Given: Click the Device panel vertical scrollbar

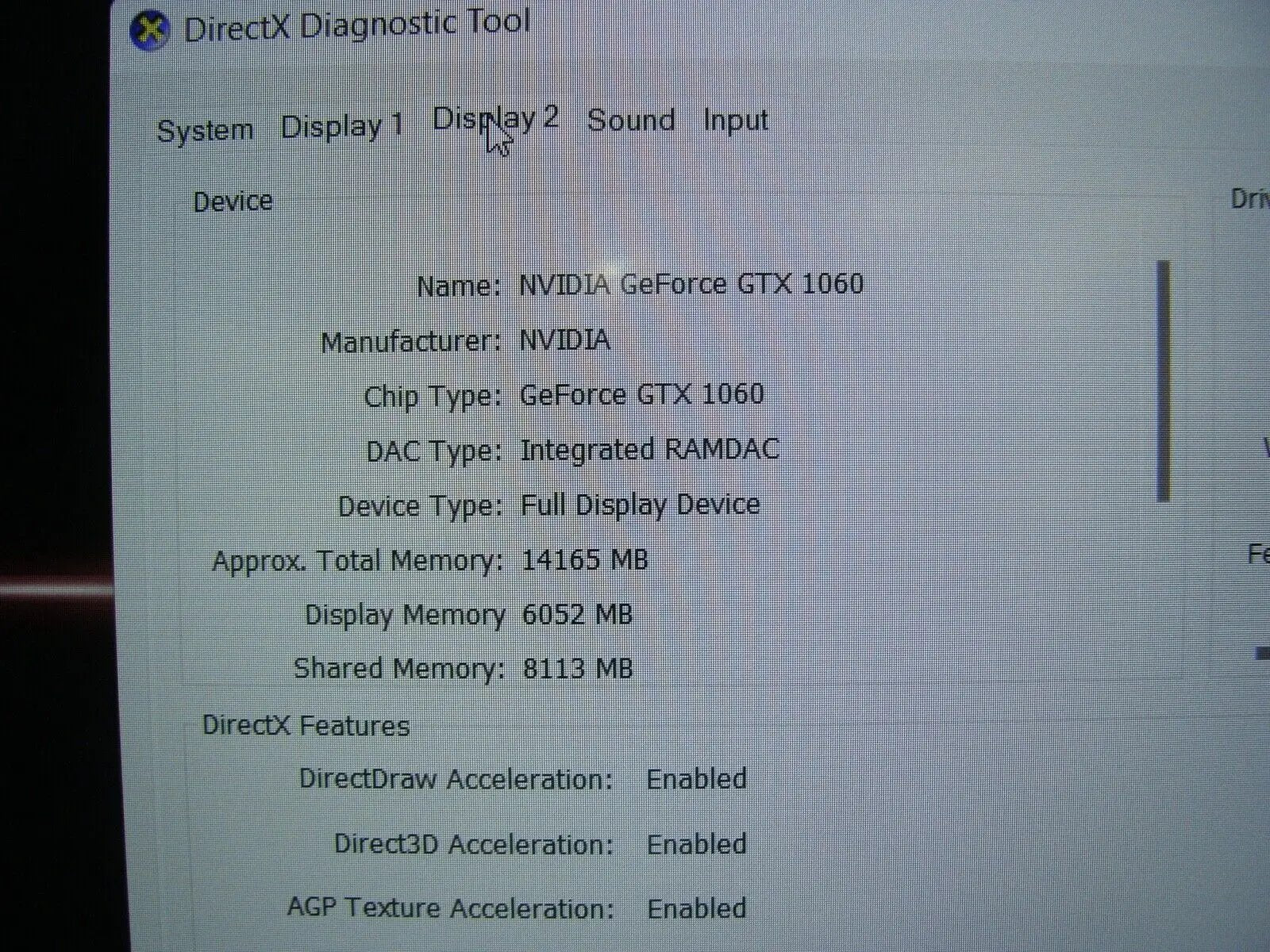Looking at the screenshot, I should [1164, 381].
